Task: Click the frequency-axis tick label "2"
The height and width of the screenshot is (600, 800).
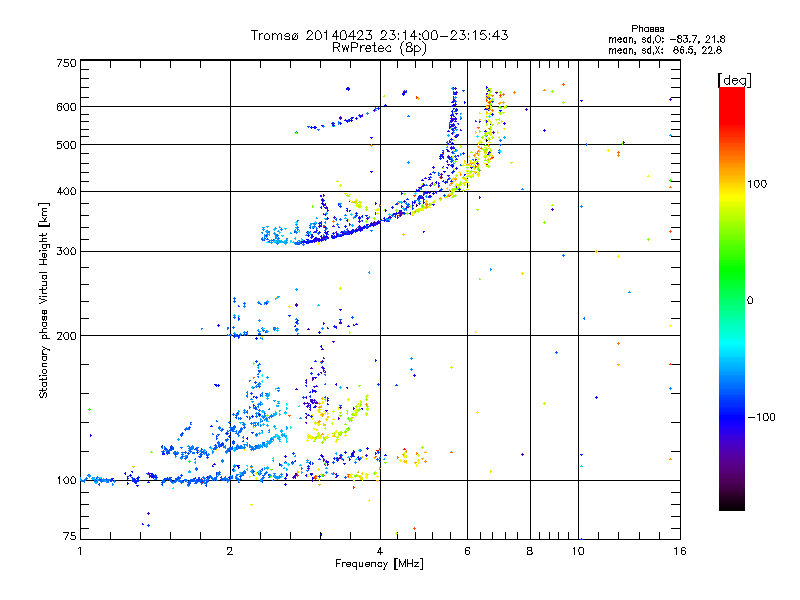Action: (x=230, y=551)
